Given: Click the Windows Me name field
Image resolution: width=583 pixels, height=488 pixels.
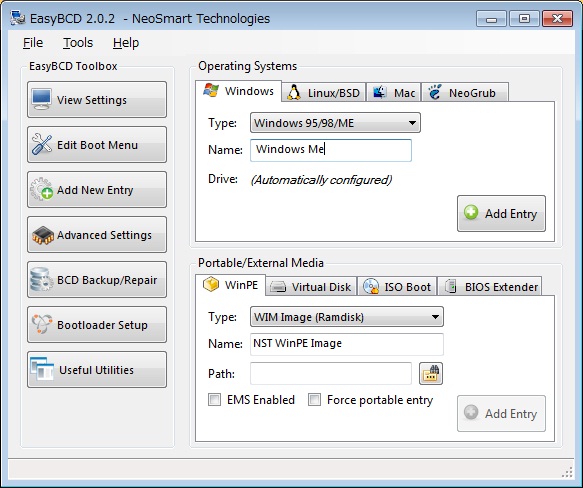Looking at the screenshot, I should pos(331,150).
